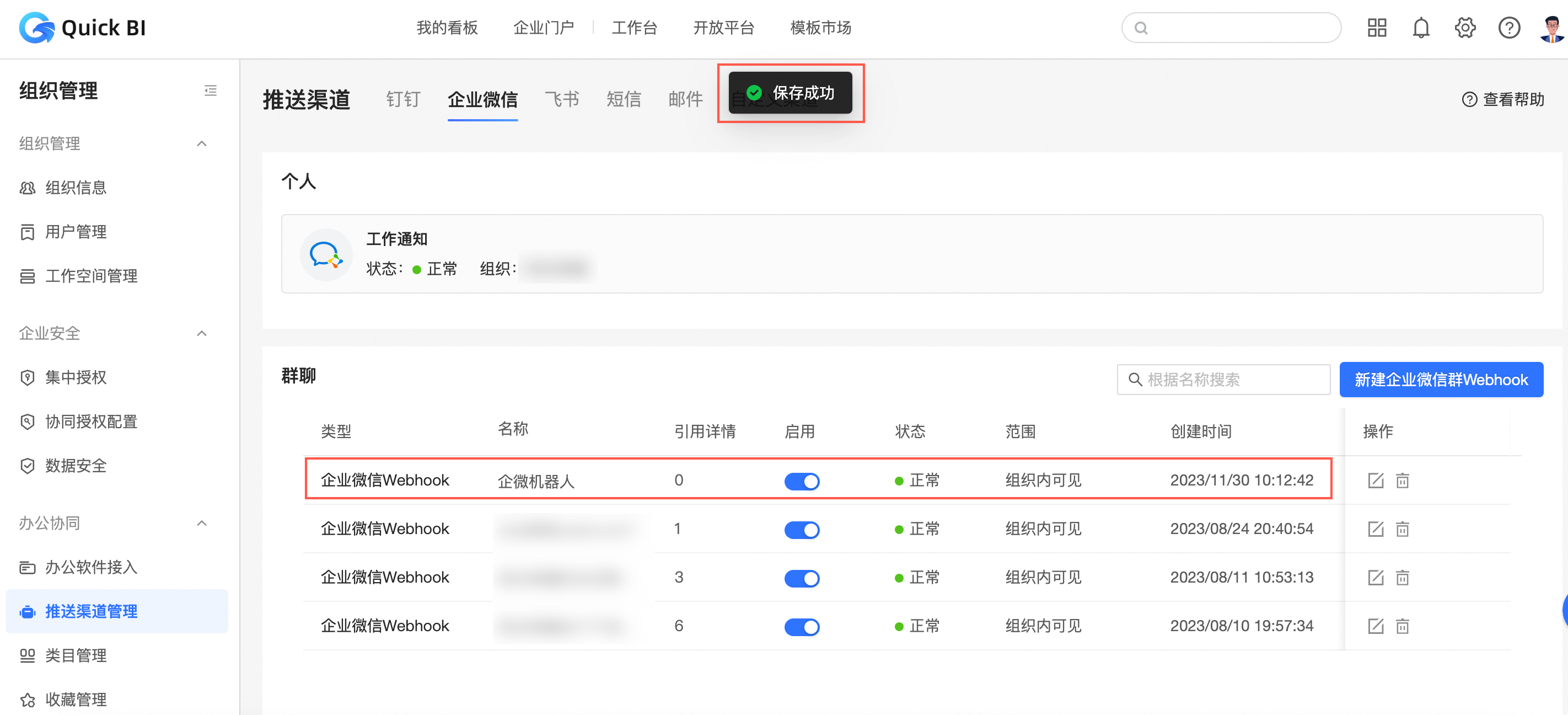Open settings gear in top bar
Screen dimensions: 1568x715
(x=1465, y=28)
